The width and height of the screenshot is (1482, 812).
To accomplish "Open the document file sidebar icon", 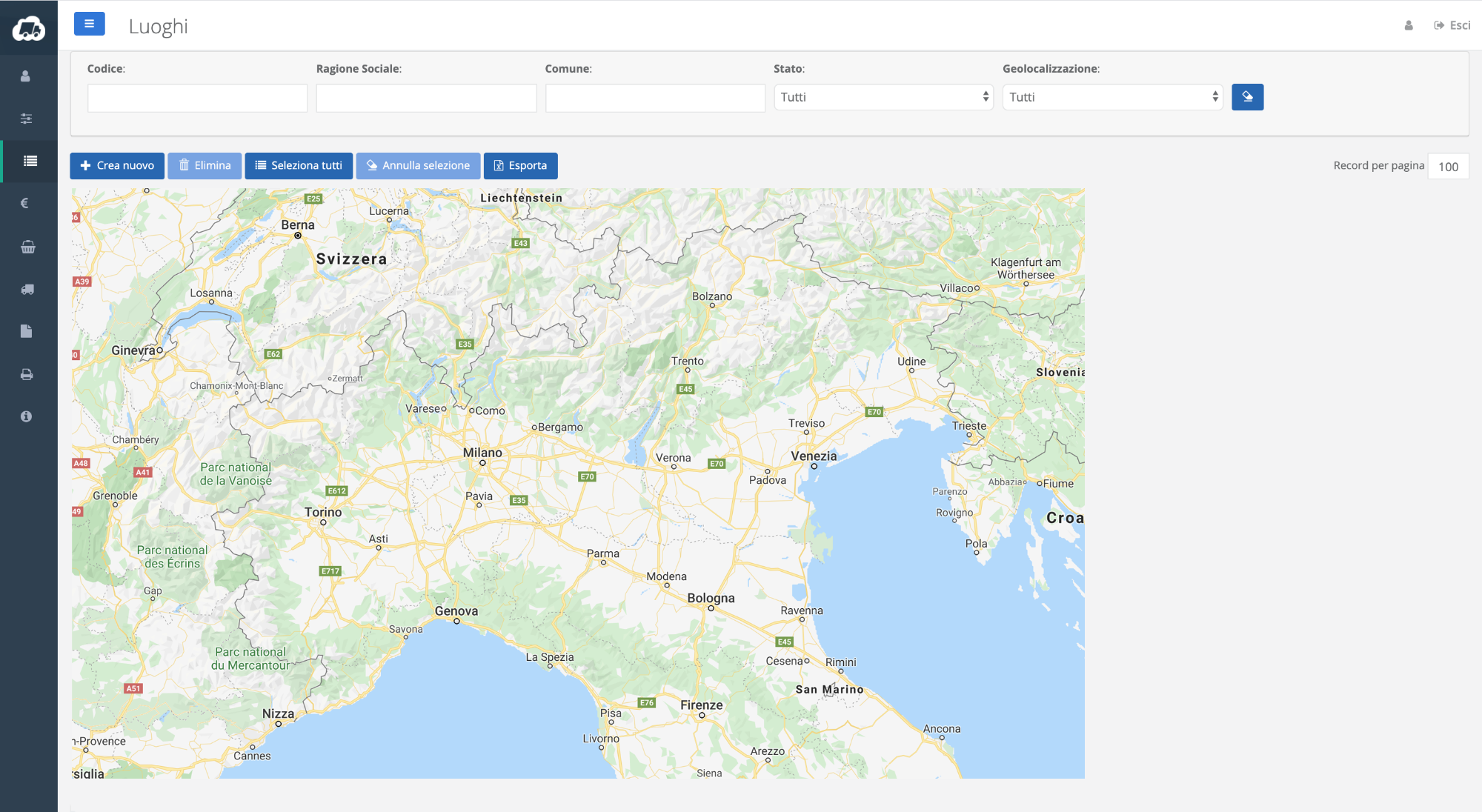I will [x=26, y=331].
